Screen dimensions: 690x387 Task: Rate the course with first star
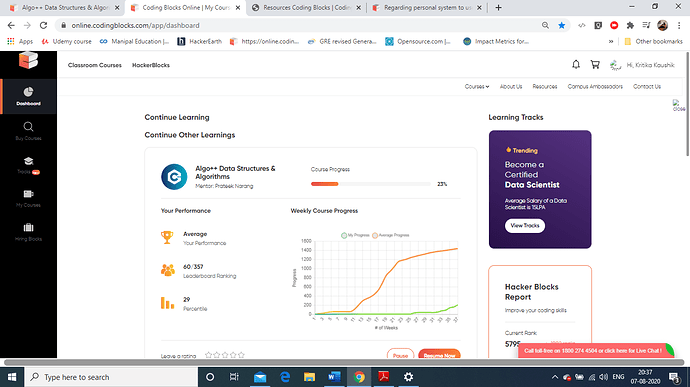209,355
